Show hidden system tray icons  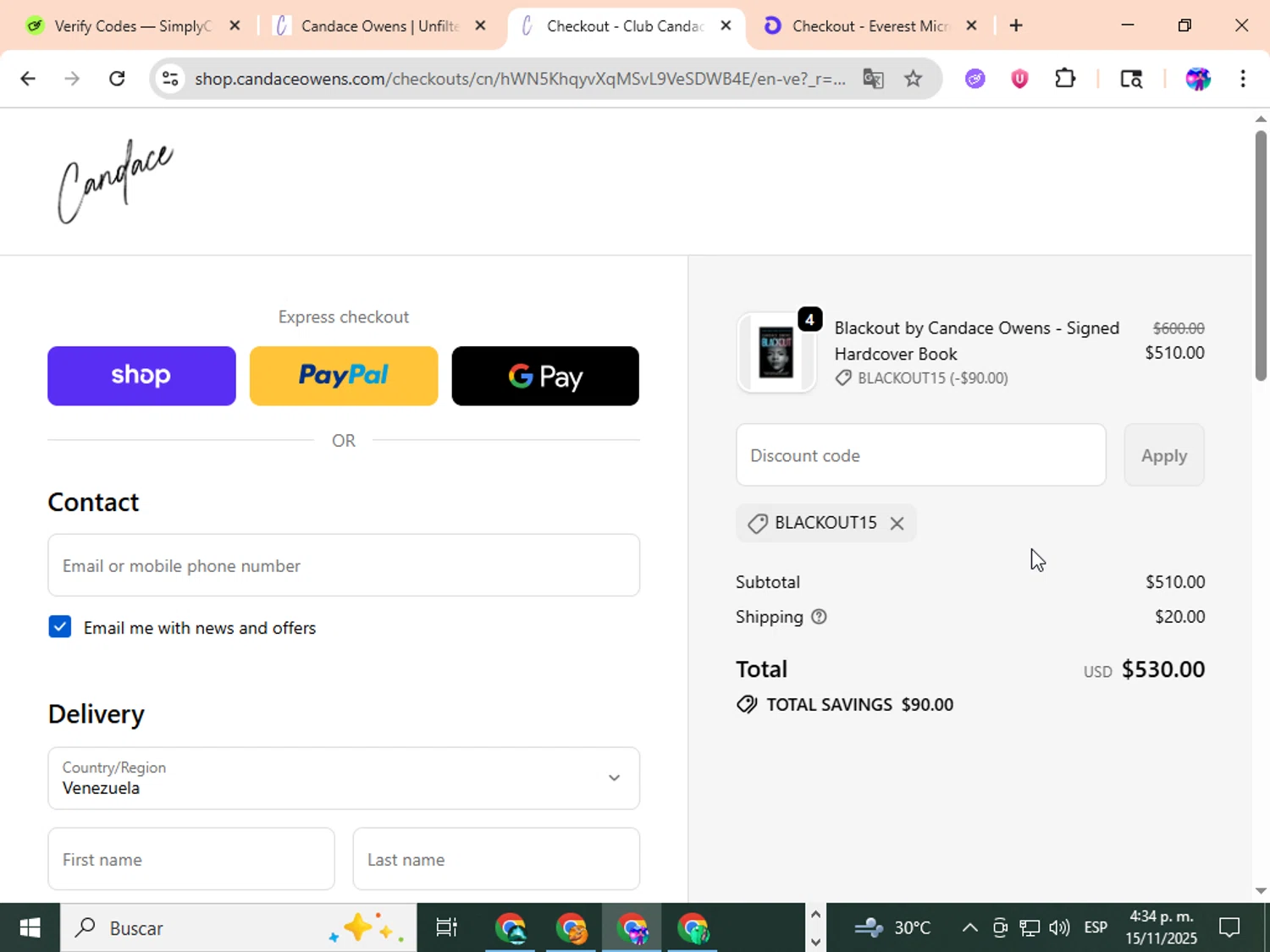click(x=970, y=928)
